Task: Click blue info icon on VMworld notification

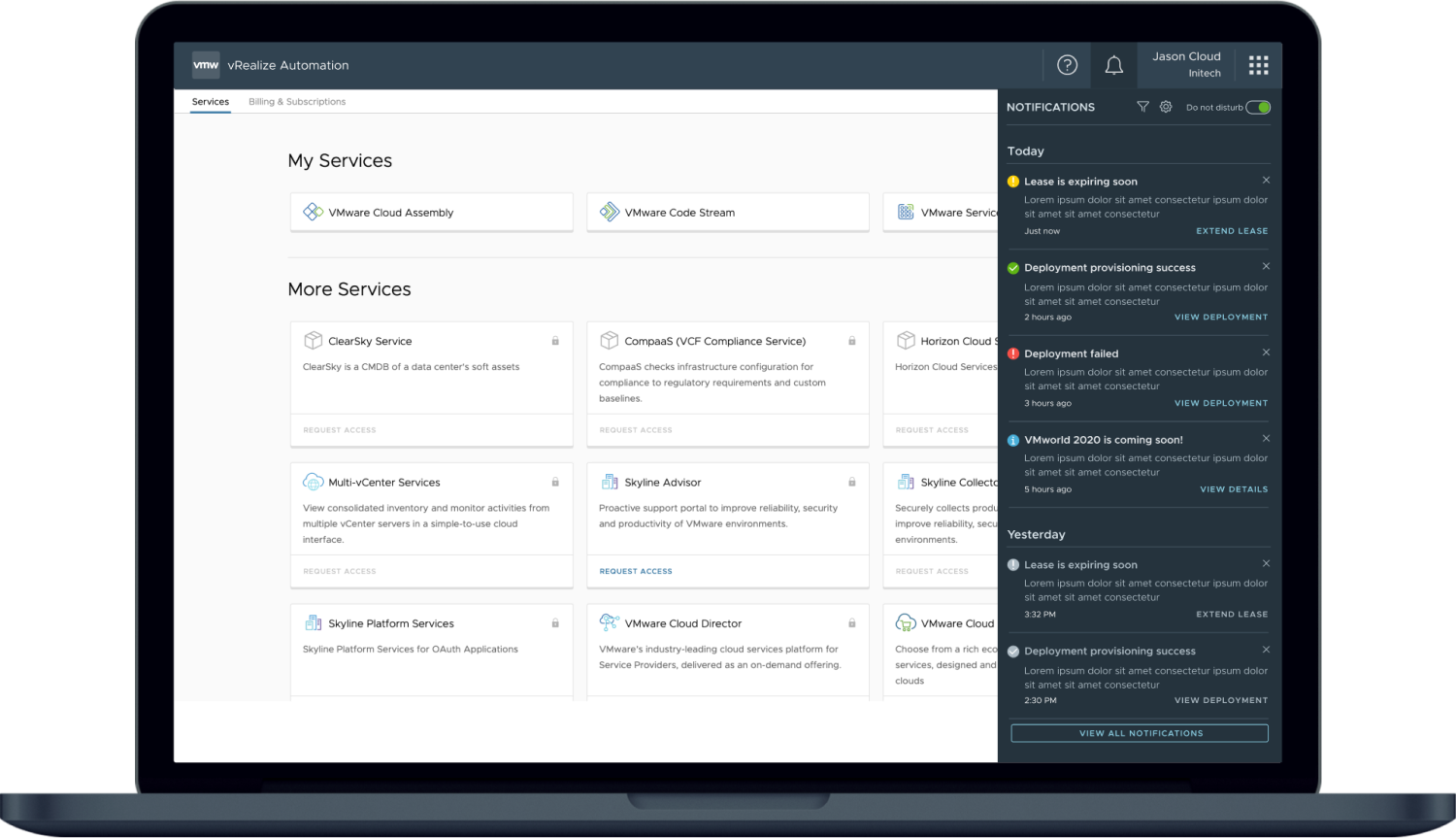Action: 1013,440
